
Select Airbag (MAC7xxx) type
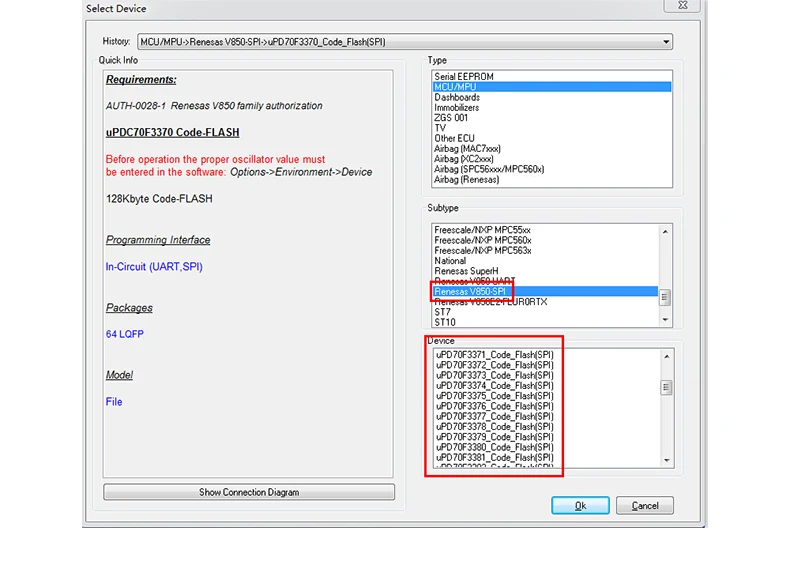pyautogui.click(x=552, y=149)
